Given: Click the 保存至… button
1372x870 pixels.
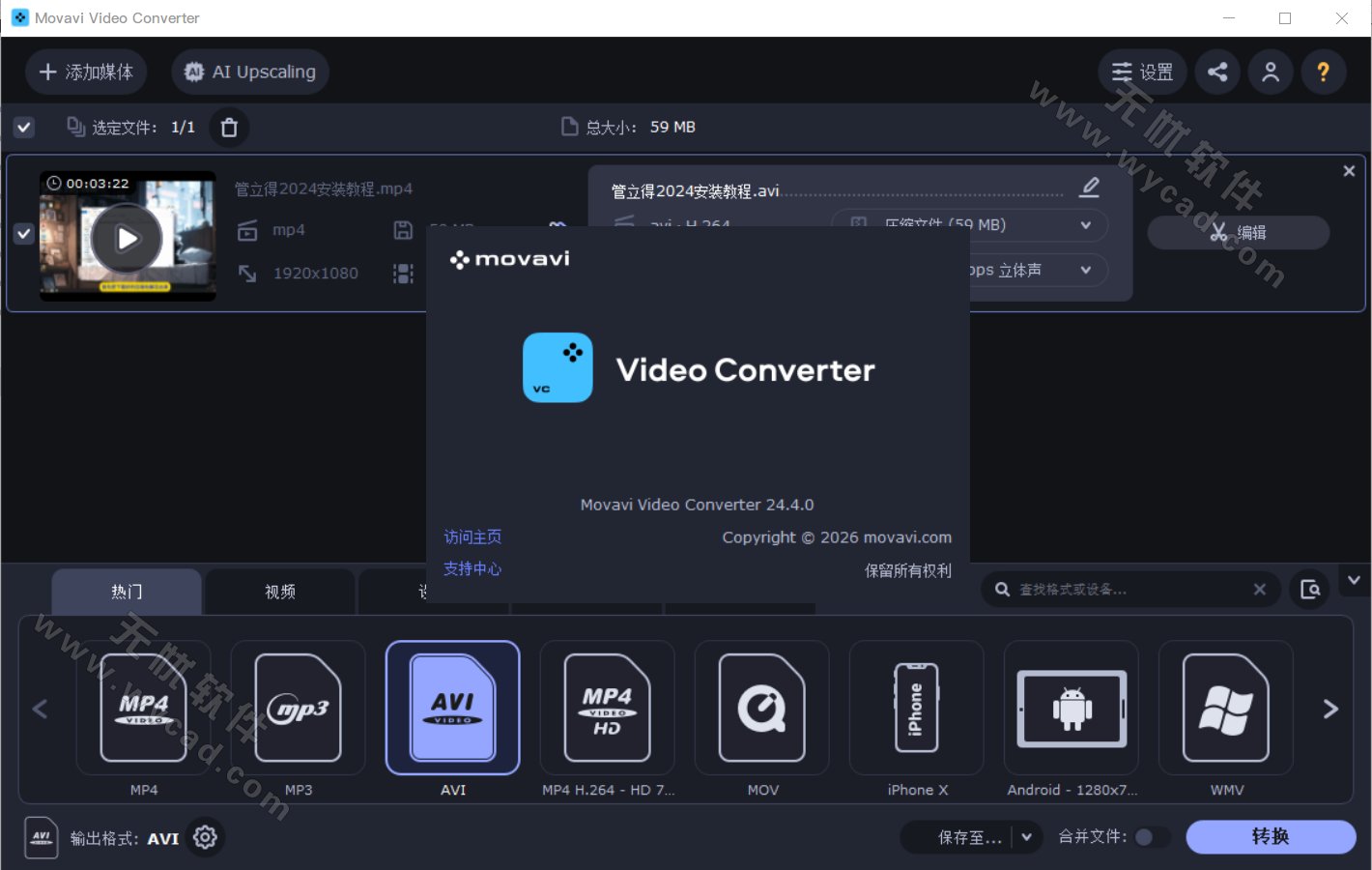Looking at the screenshot, I should (x=968, y=837).
